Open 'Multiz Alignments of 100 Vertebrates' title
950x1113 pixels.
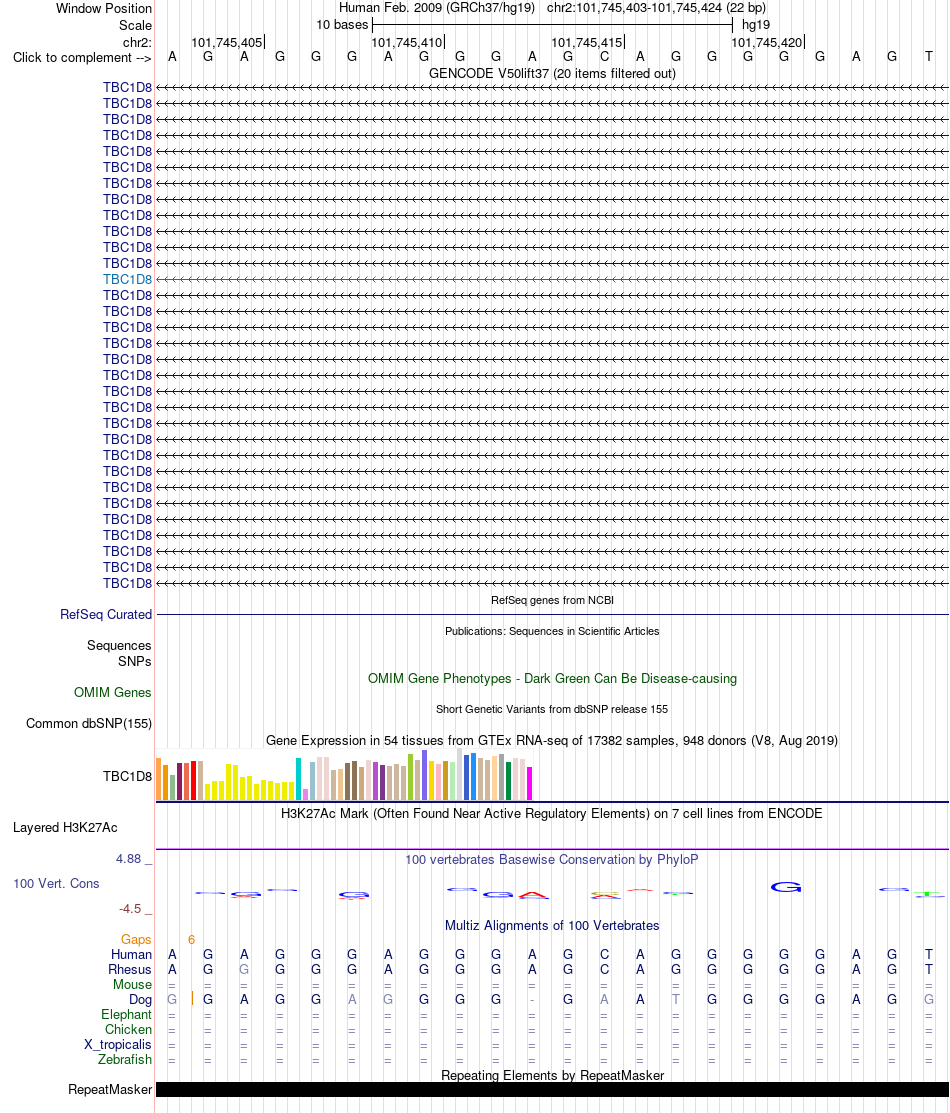pos(552,926)
